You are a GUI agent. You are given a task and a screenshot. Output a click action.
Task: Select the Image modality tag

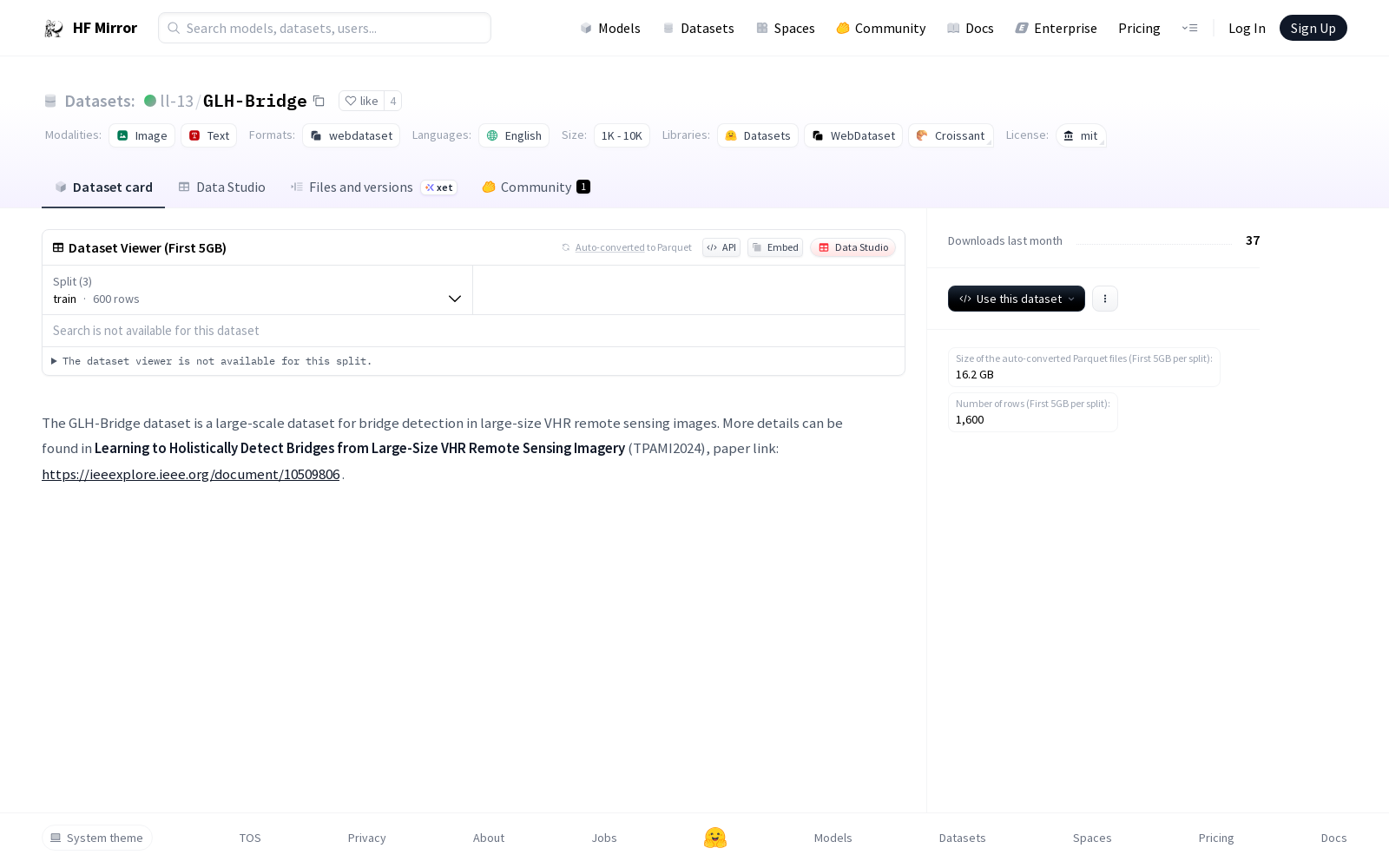pos(142,135)
